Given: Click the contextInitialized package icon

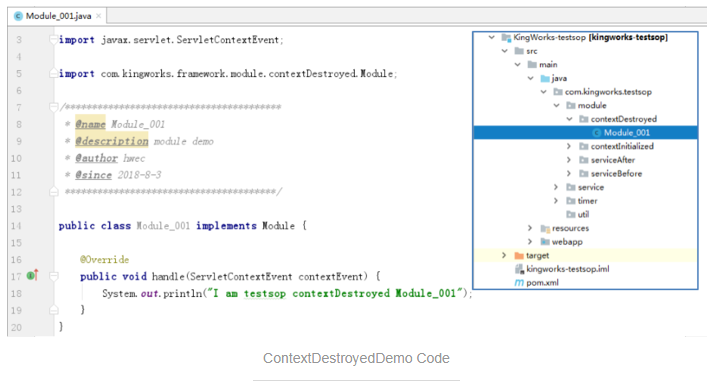Looking at the screenshot, I should (x=584, y=146).
